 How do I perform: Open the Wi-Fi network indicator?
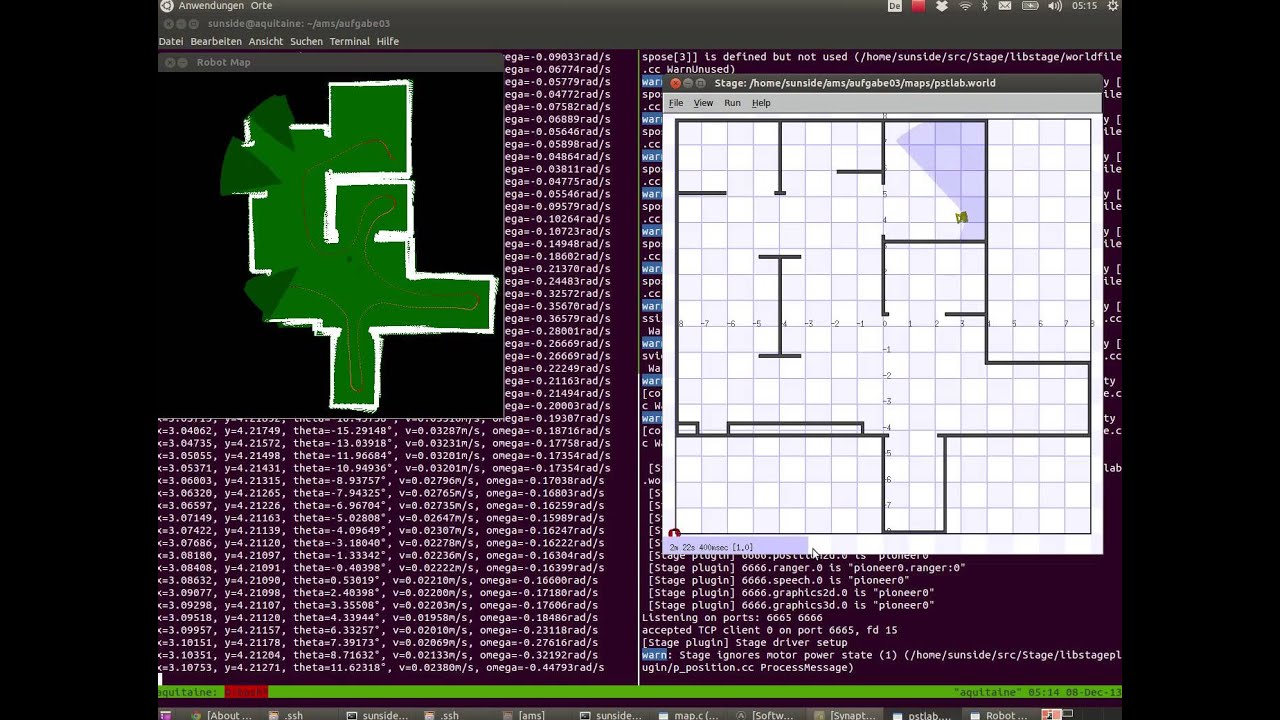click(x=965, y=6)
